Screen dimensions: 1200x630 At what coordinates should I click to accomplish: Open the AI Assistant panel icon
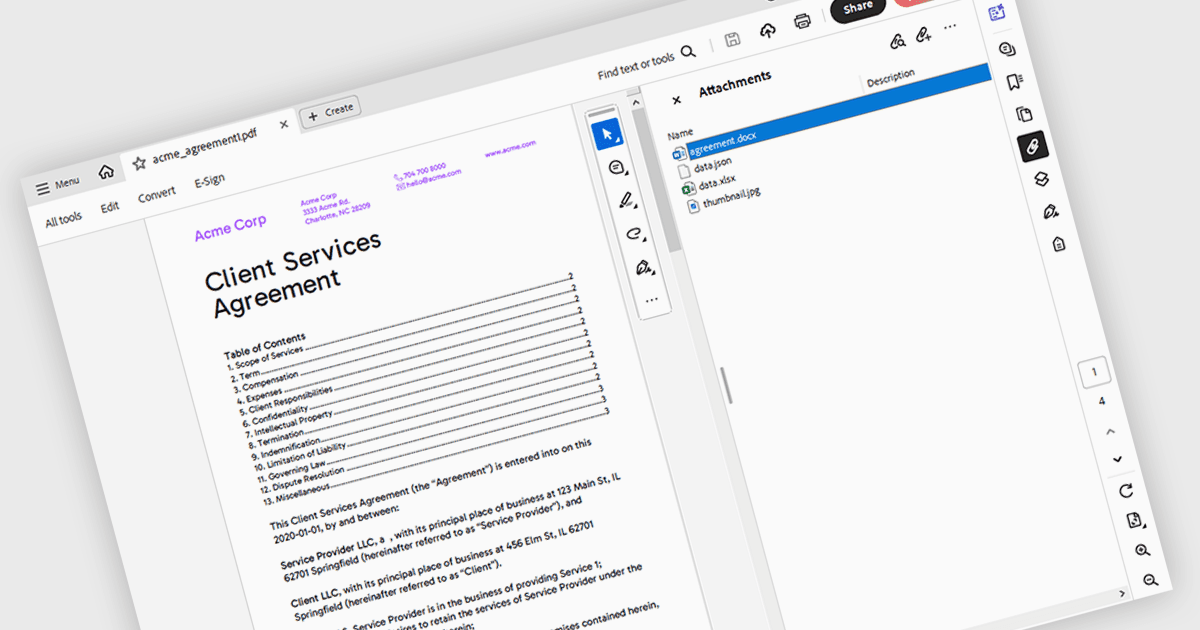[996, 13]
